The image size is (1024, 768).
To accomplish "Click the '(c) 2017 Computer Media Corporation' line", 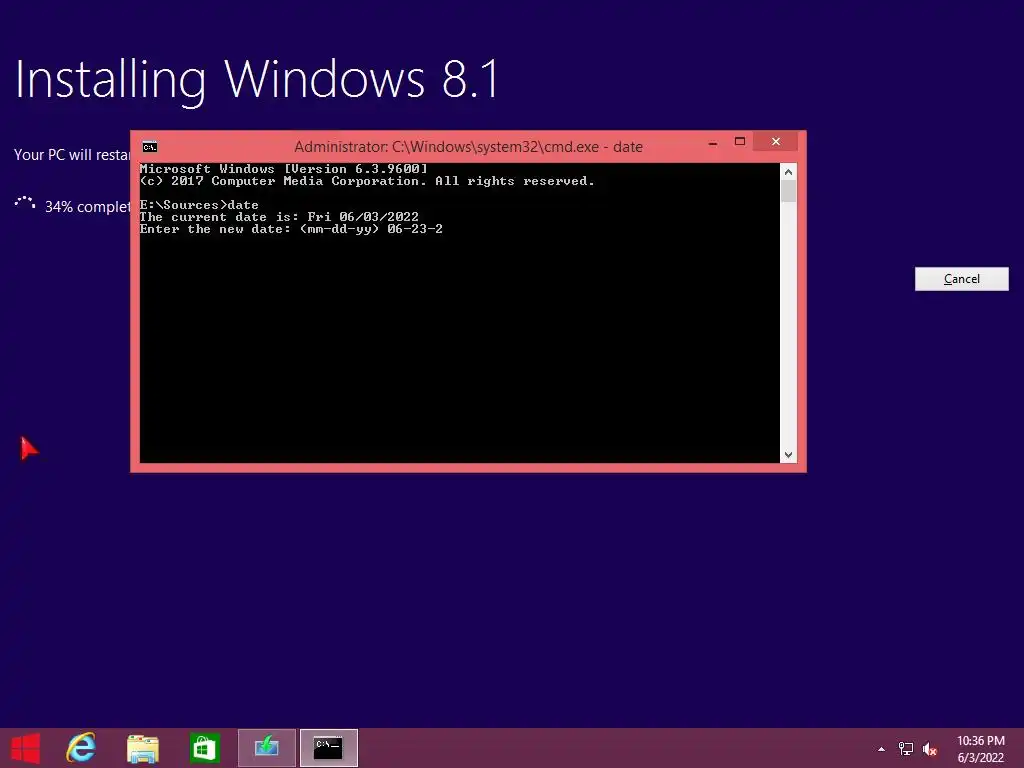I will click(x=367, y=181).
